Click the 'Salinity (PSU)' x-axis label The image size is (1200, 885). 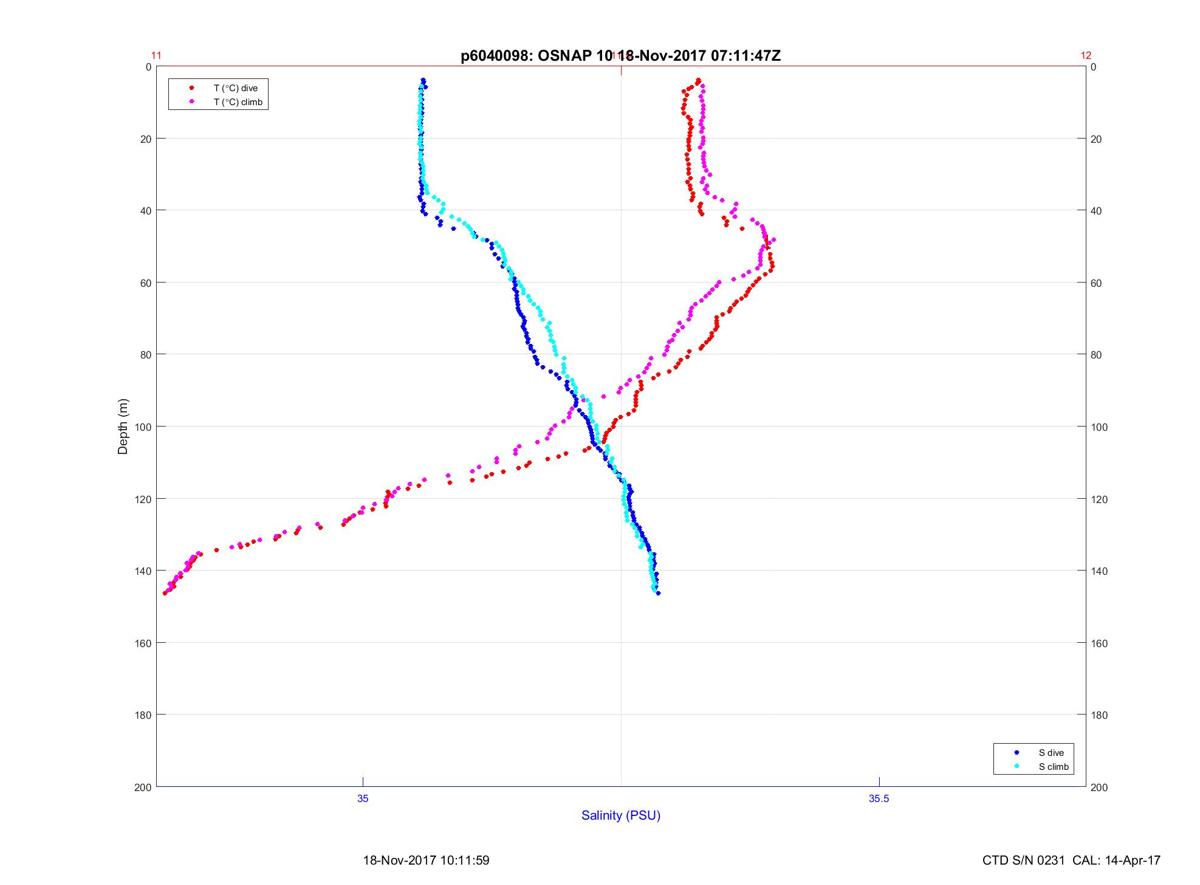621,816
